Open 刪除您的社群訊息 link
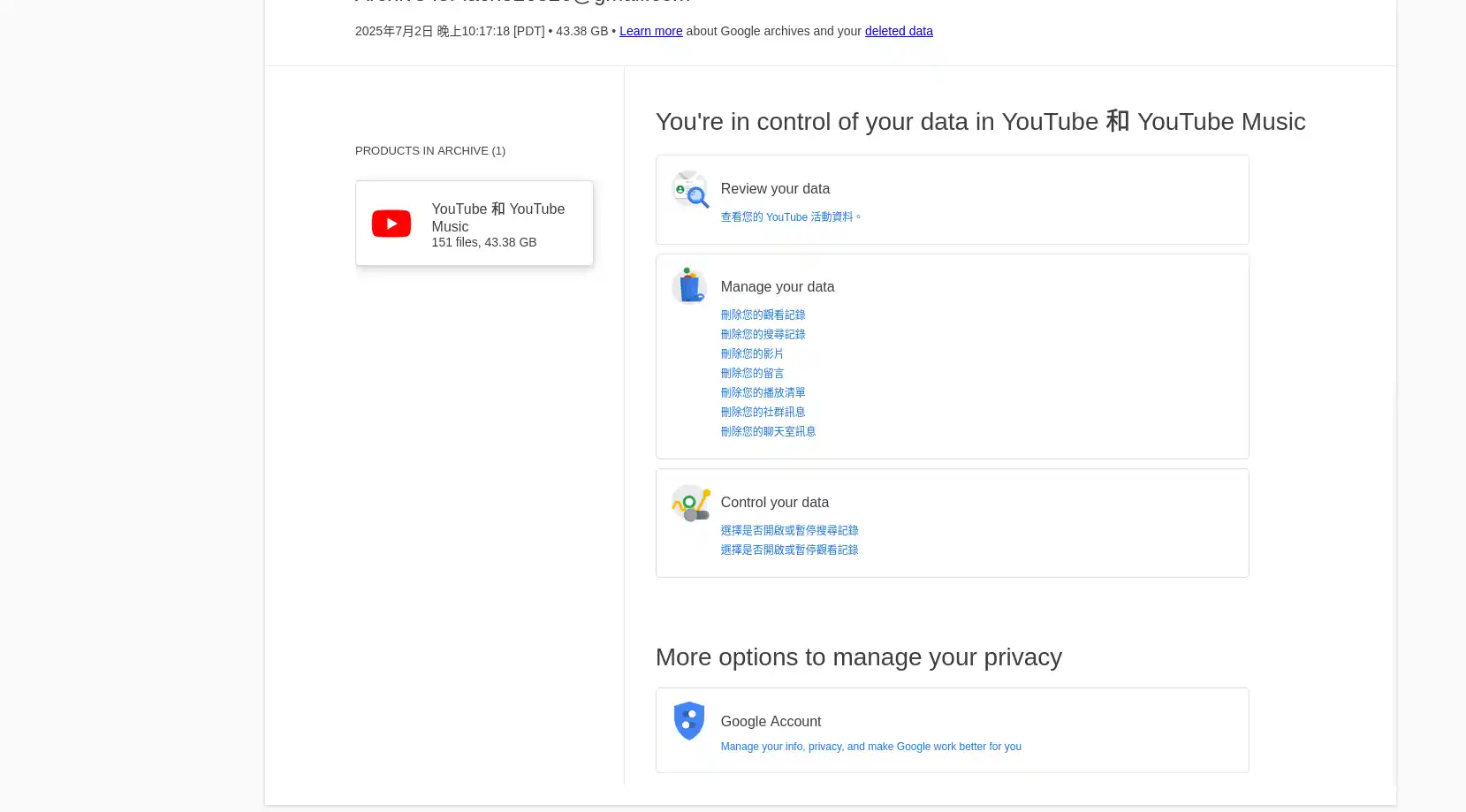 pos(763,412)
